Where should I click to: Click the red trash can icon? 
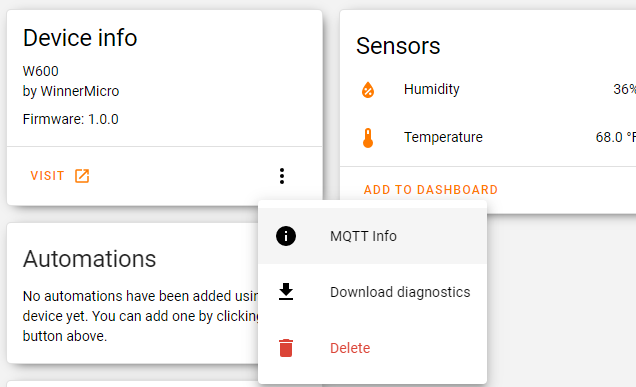(x=286, y=348)
